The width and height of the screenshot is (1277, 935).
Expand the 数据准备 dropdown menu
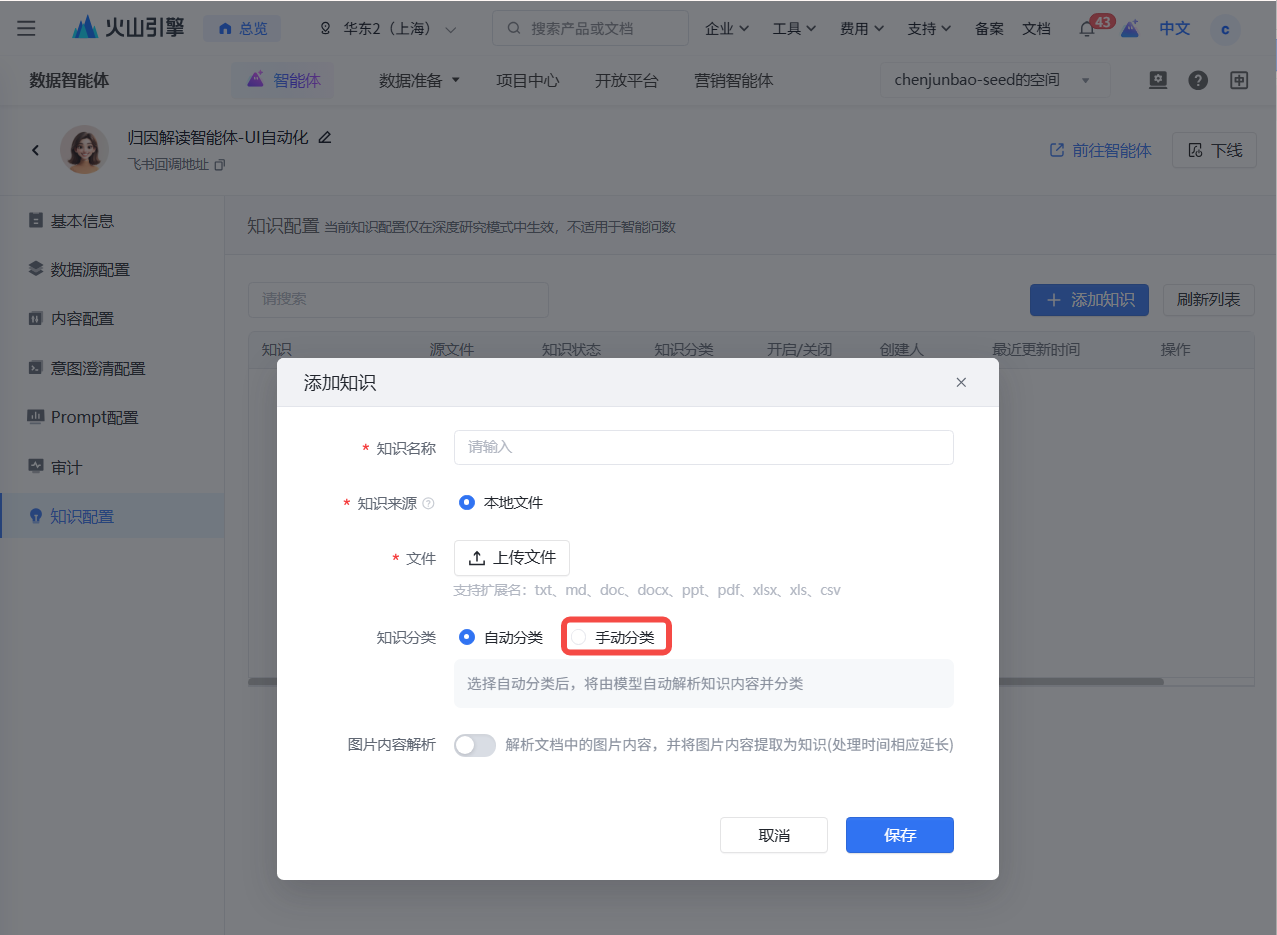419,80
